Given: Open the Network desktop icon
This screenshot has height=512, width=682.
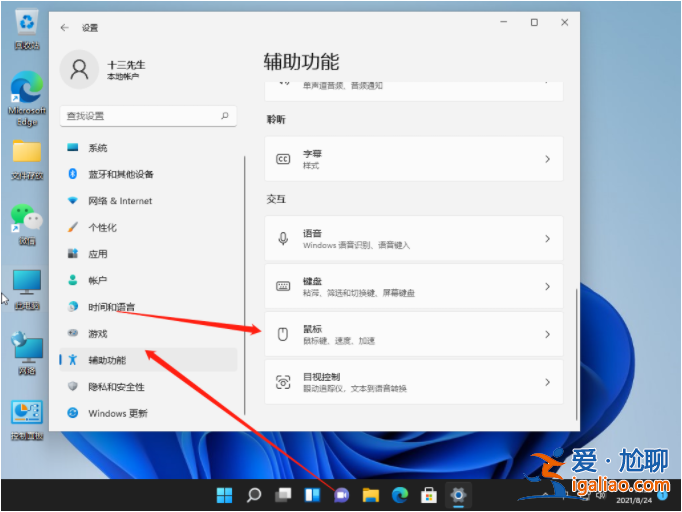Looking at the screenshot, I should [x=27, y=353].
